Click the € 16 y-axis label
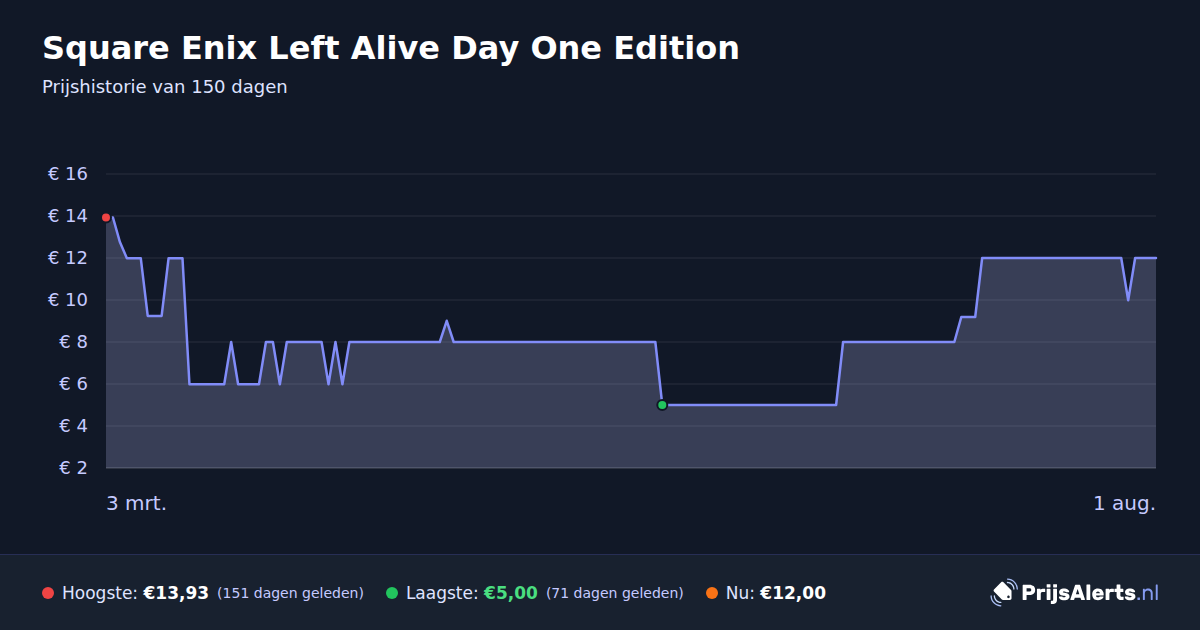This screenshot has width=1200, height=630. pyautogui.click(x=68, y=174)
